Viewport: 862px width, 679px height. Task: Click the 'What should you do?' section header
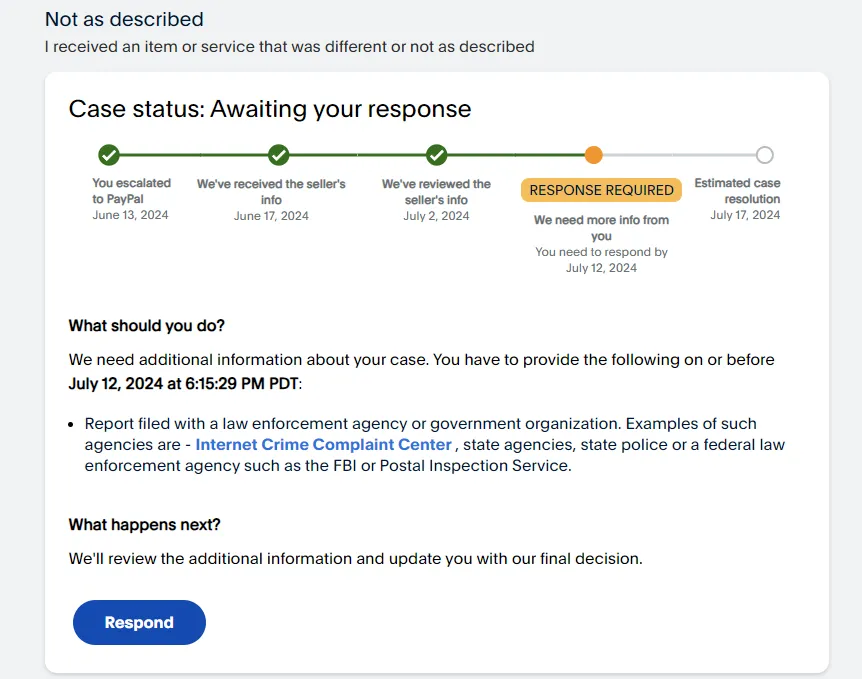(146, 325)
